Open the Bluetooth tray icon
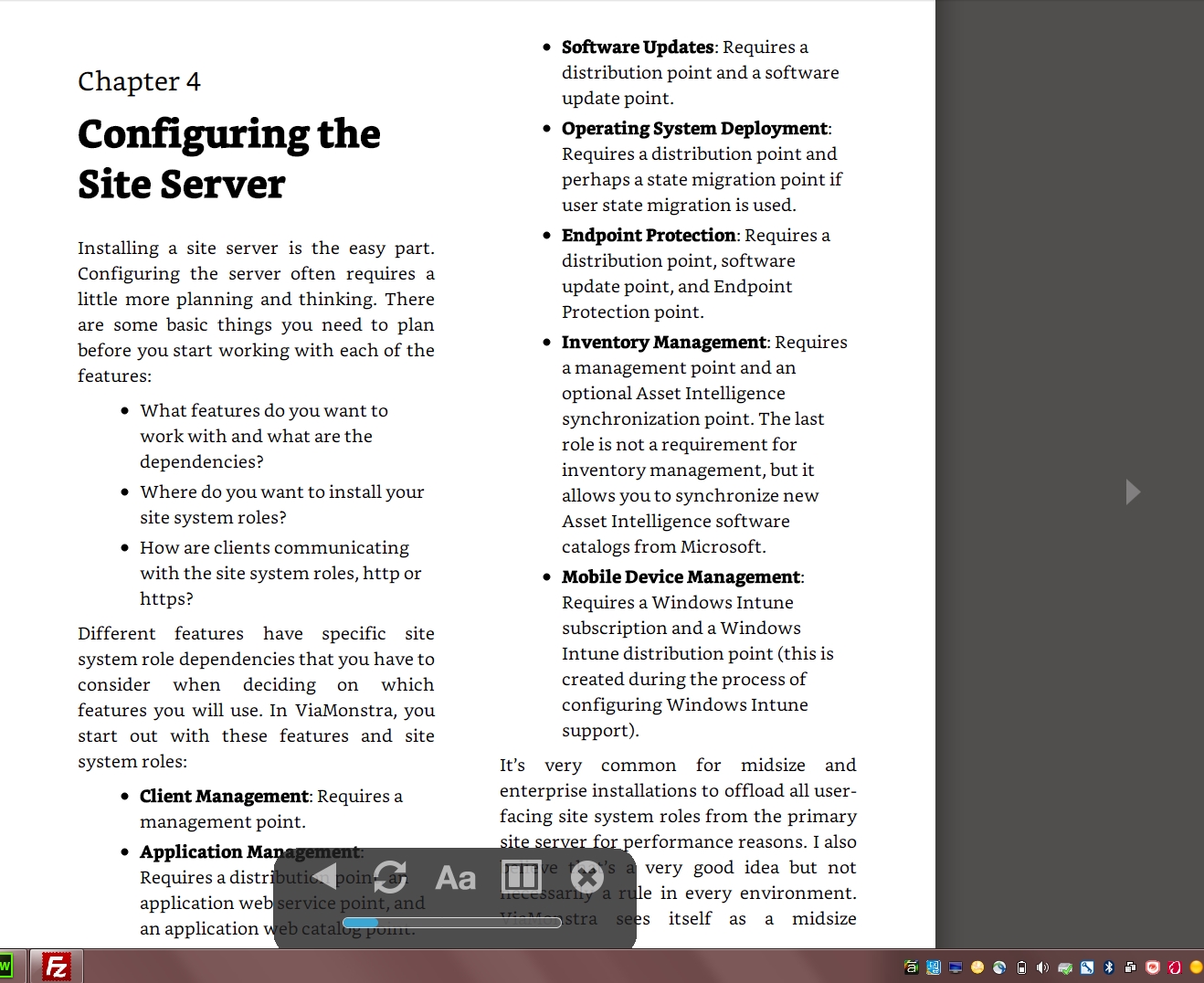Screen dimensions: 1204x983 click(x=1108, y=967)
